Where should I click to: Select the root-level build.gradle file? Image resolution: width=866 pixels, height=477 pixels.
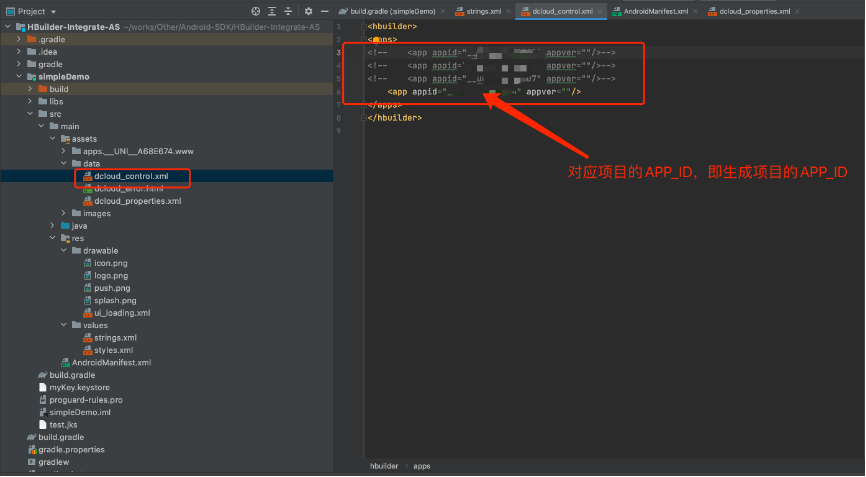pos(61,437)
